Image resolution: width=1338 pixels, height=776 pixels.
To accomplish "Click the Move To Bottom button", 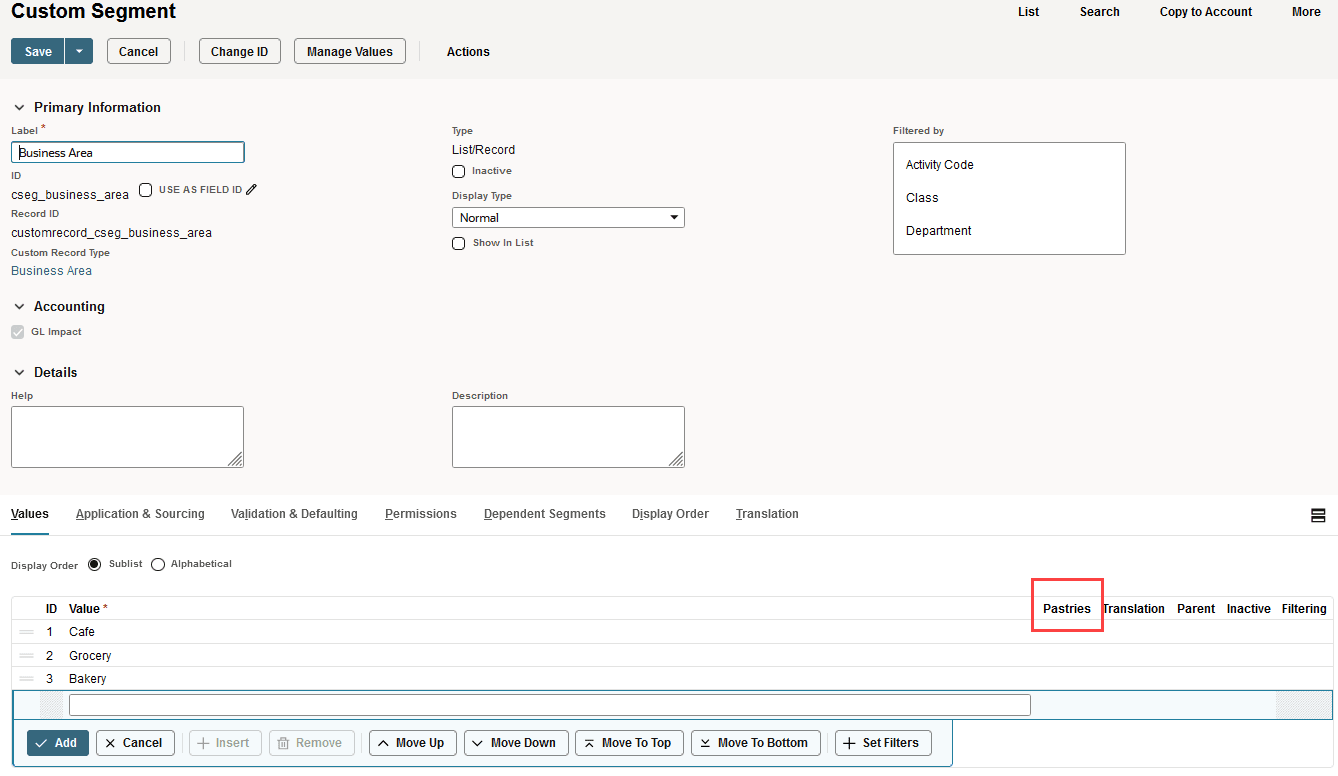I will pos(756,743).
